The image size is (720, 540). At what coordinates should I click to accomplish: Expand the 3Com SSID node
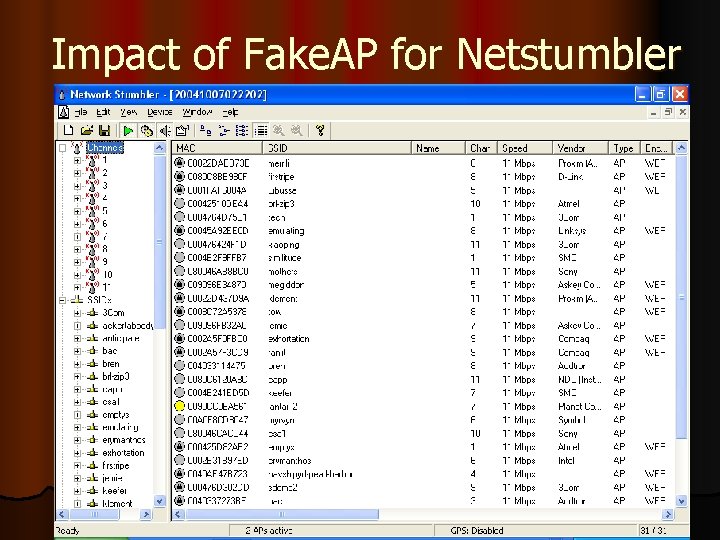click(x=77, y=313)
